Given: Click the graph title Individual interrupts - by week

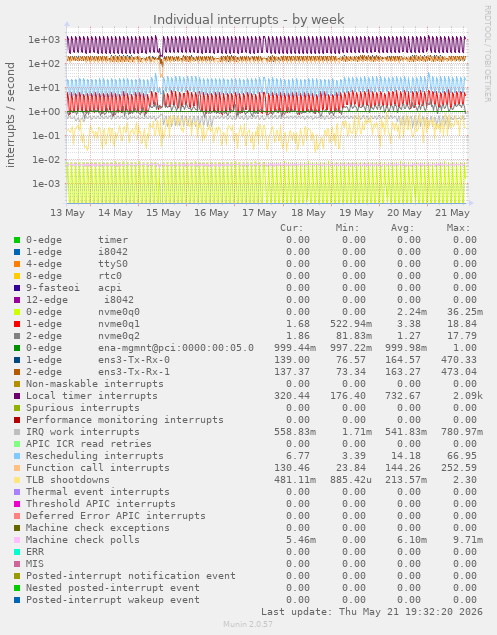Looking at the screenshot, I should pos(248,19).
